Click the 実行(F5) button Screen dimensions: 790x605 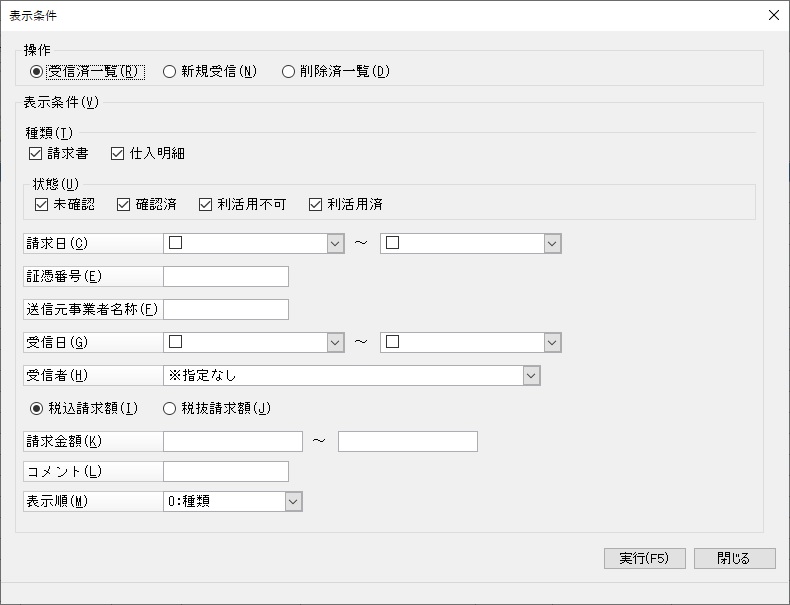tap(645, 558)
